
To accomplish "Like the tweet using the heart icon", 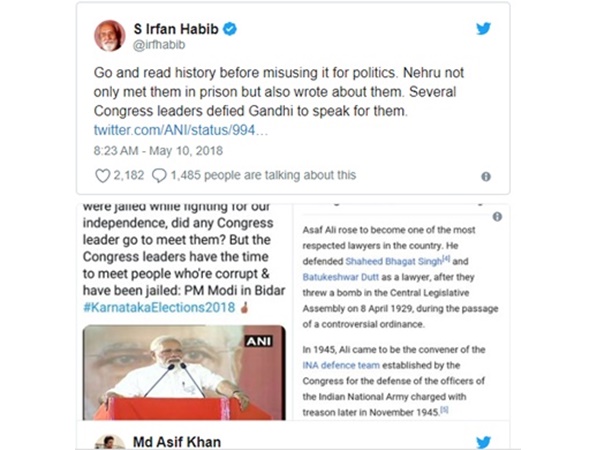I will click(102, 176).
